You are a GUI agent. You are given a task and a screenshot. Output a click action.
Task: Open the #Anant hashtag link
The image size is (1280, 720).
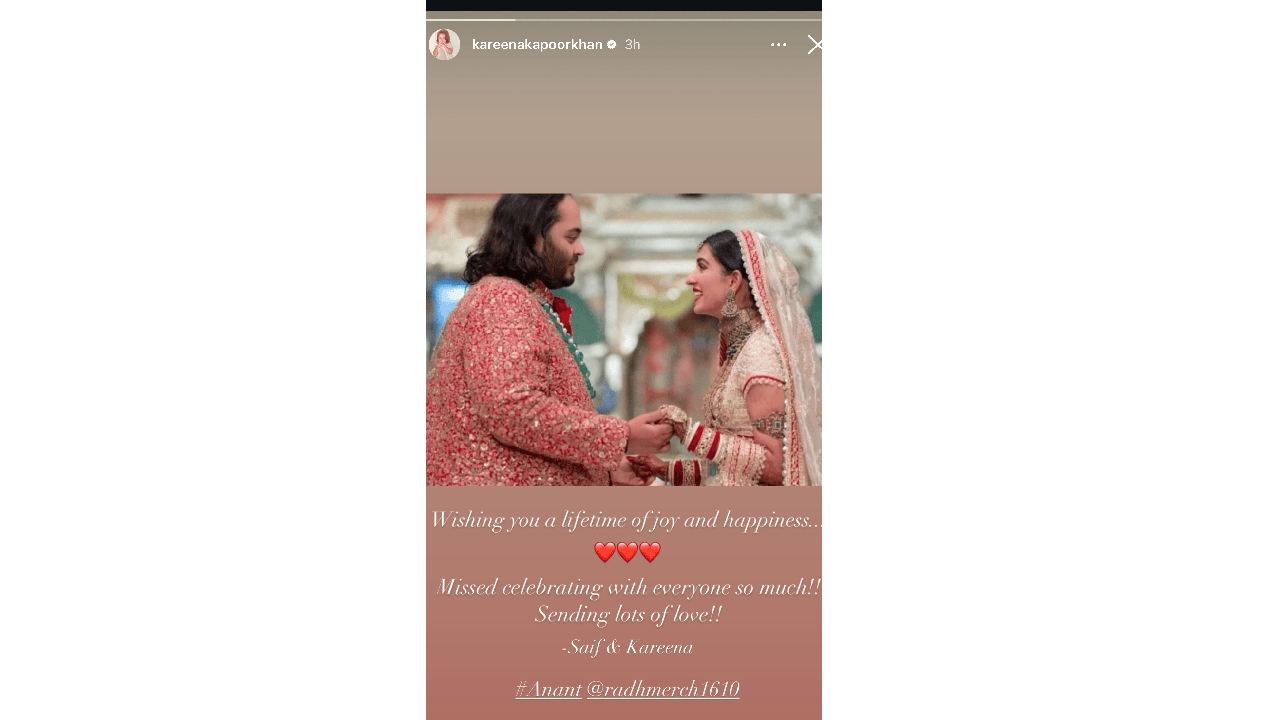[548, 689]
